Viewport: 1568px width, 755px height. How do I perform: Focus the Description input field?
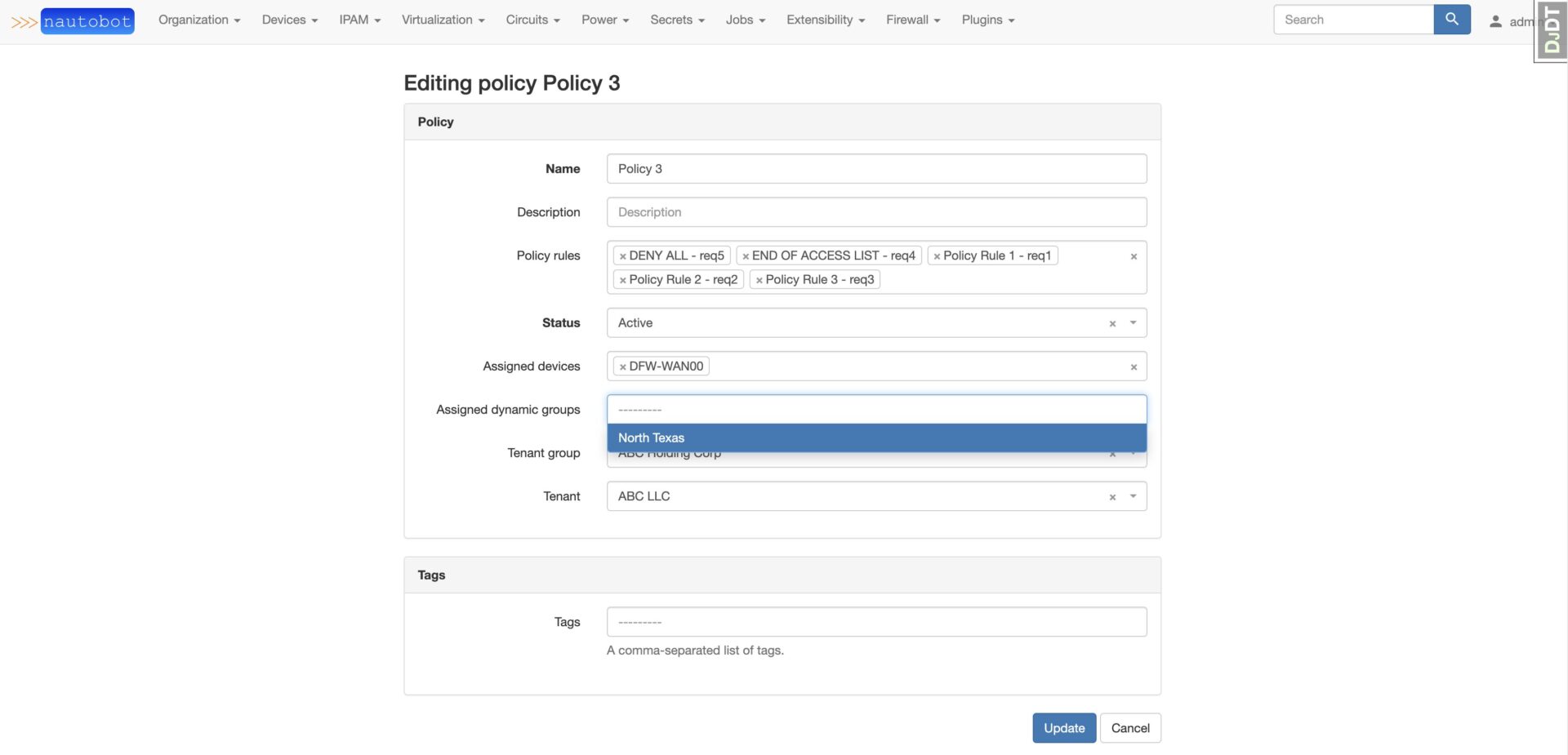(x=876, y=212)
